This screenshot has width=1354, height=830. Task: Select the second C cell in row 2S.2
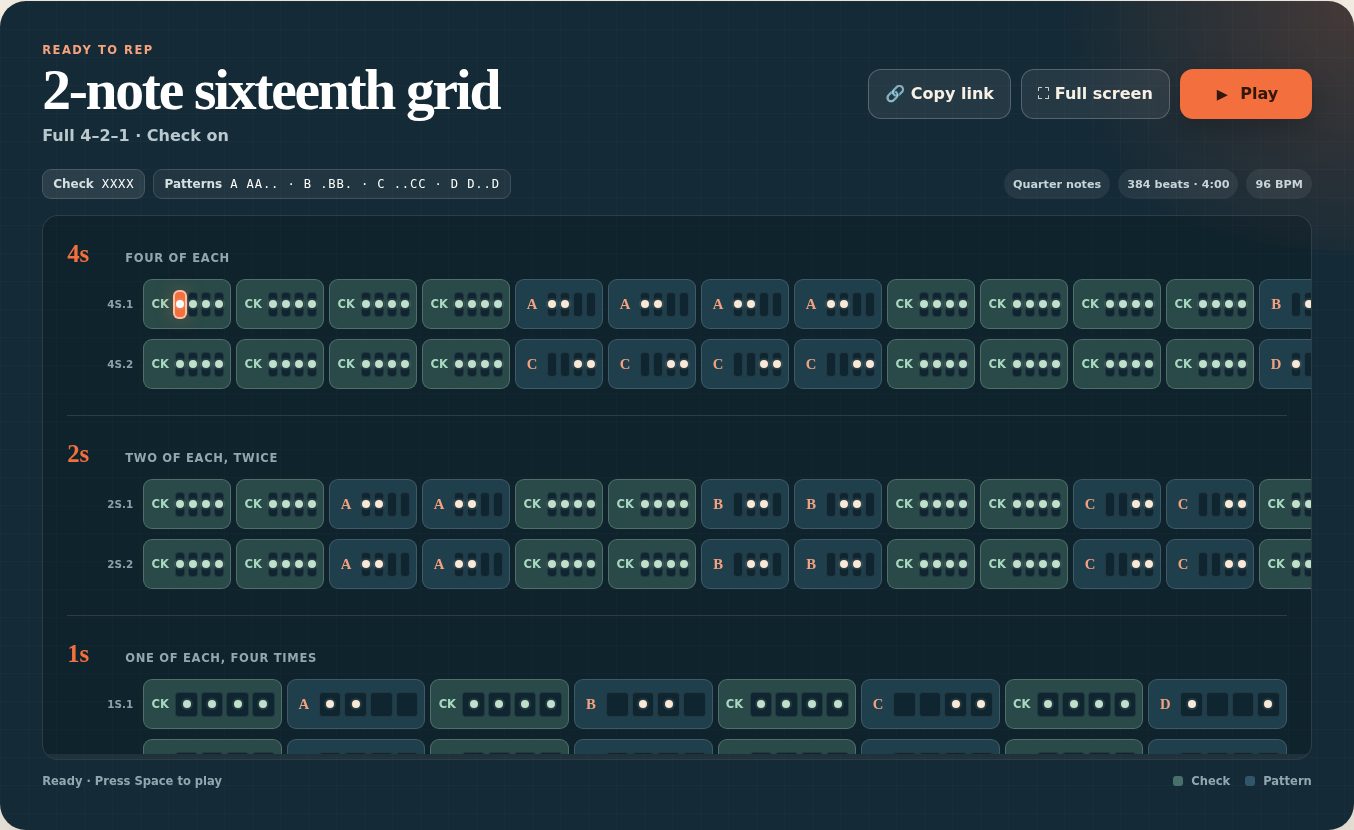click(x=1210, y=564)
